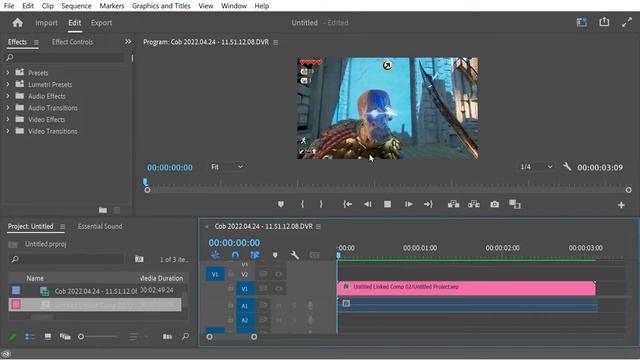Open the Effects panel menu
Viewport: 640px width, 360px height.
tap(36, 42)
